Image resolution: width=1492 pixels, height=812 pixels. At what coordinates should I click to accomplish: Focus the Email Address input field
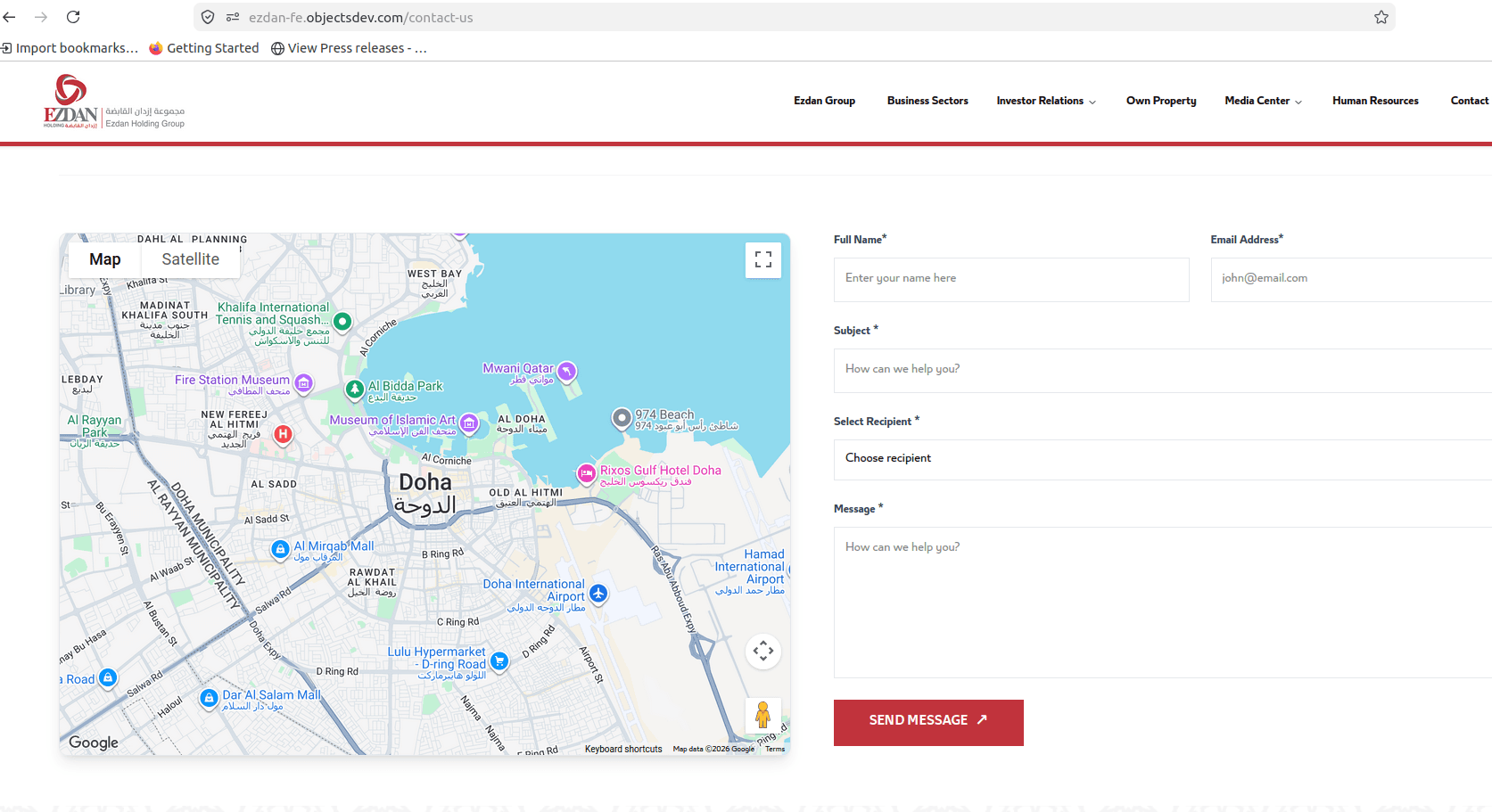coord(1351,280)
